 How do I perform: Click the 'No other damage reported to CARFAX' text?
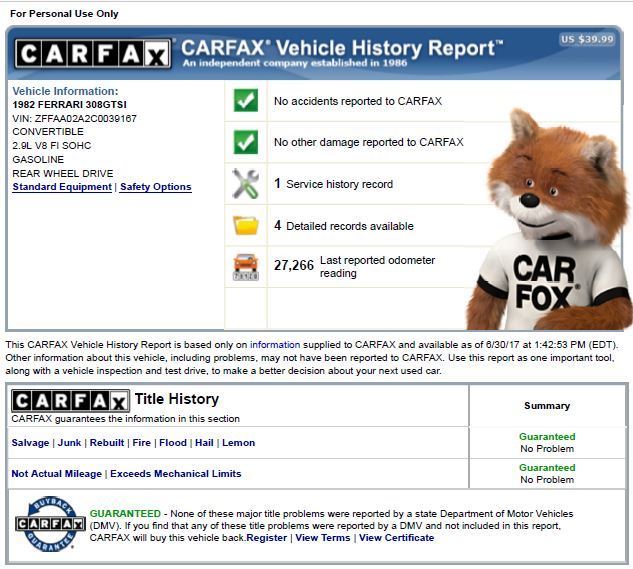(x=369, y=142)
